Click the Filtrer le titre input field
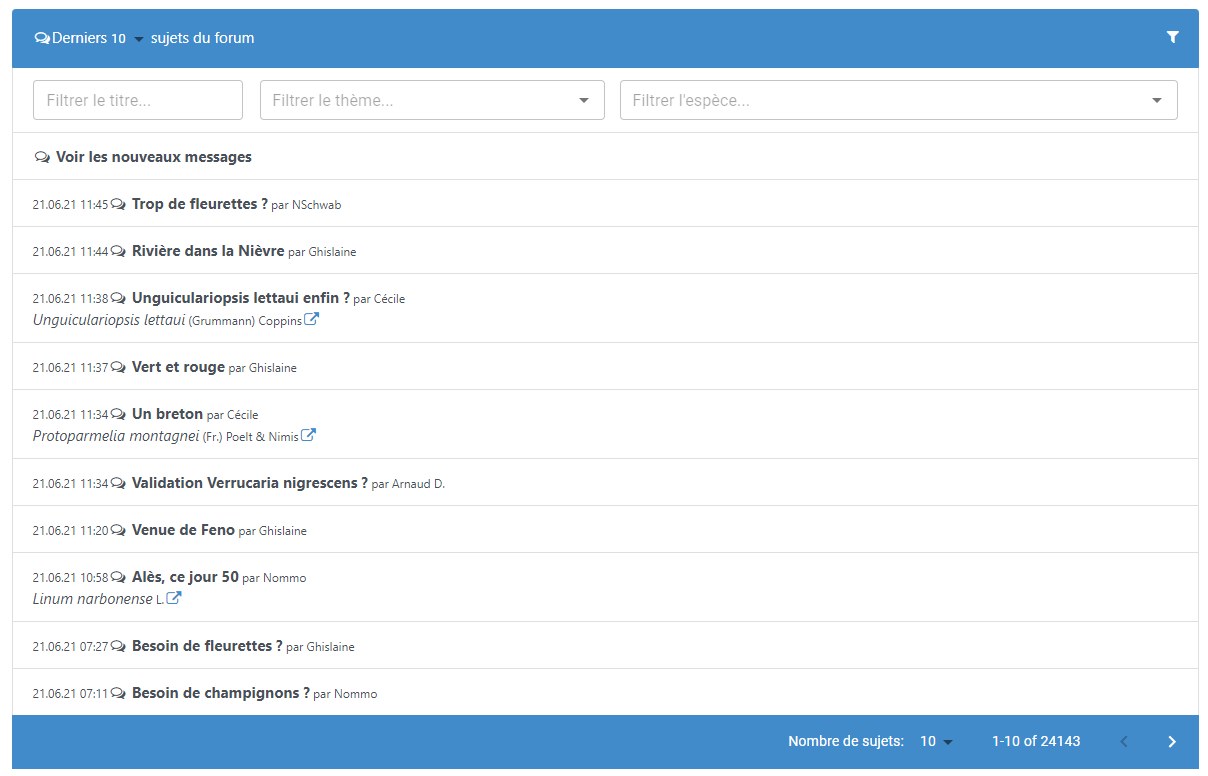Screen dimensions: 1208x776 [138, 100]
